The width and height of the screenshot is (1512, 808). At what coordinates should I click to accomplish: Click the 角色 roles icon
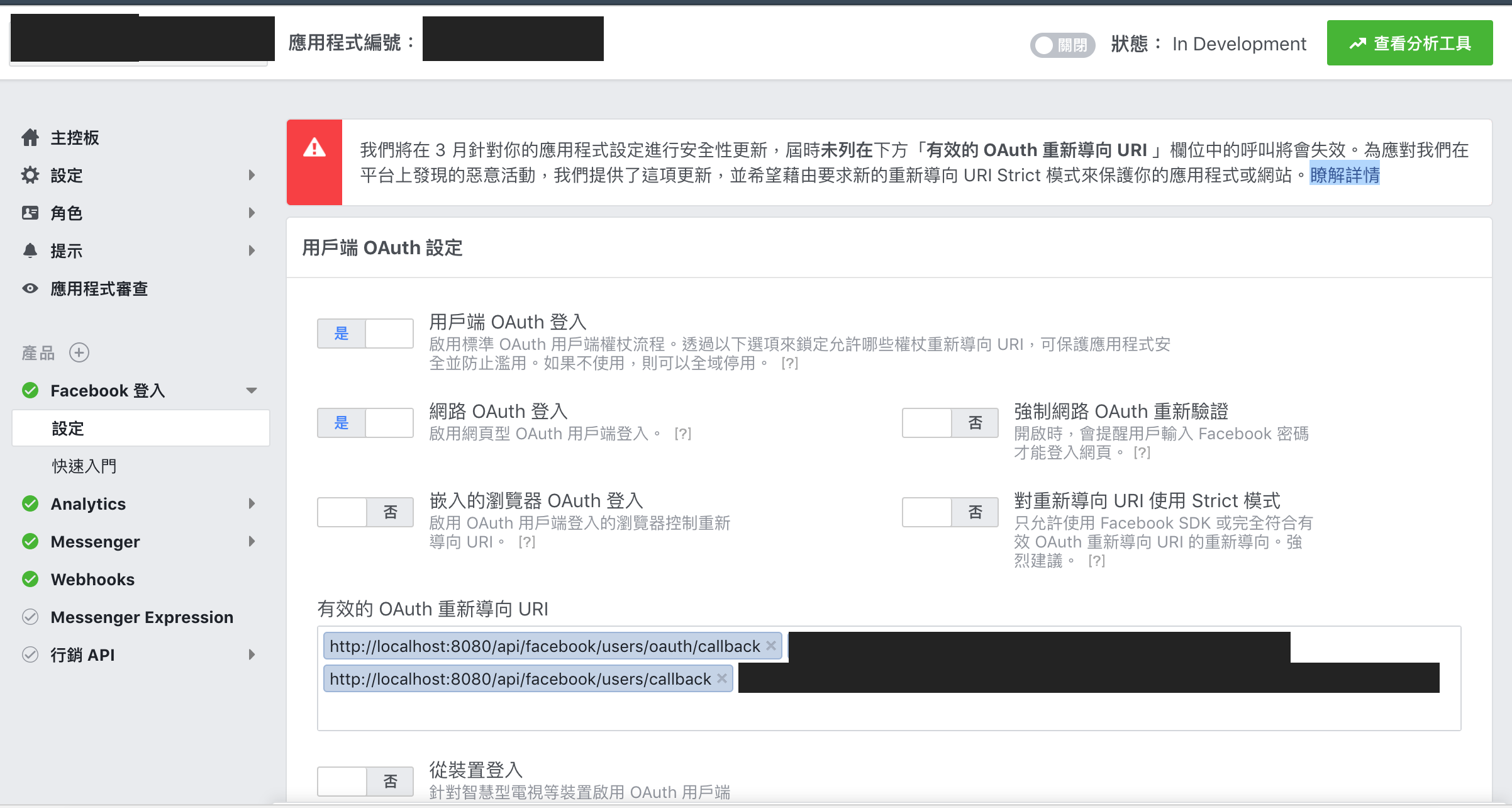pyautogui.click(x=30, y=213)
